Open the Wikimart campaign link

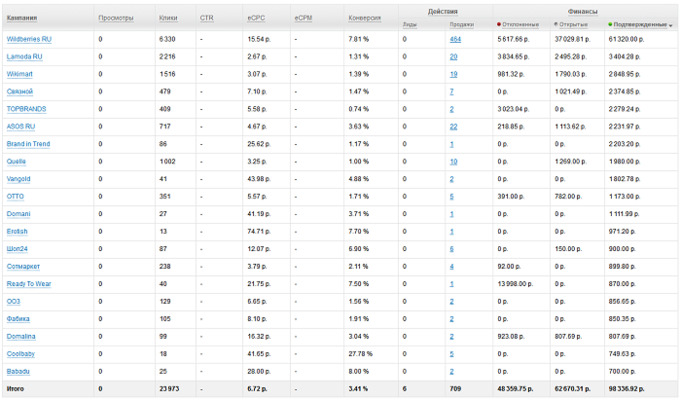(x=20, y=74)
